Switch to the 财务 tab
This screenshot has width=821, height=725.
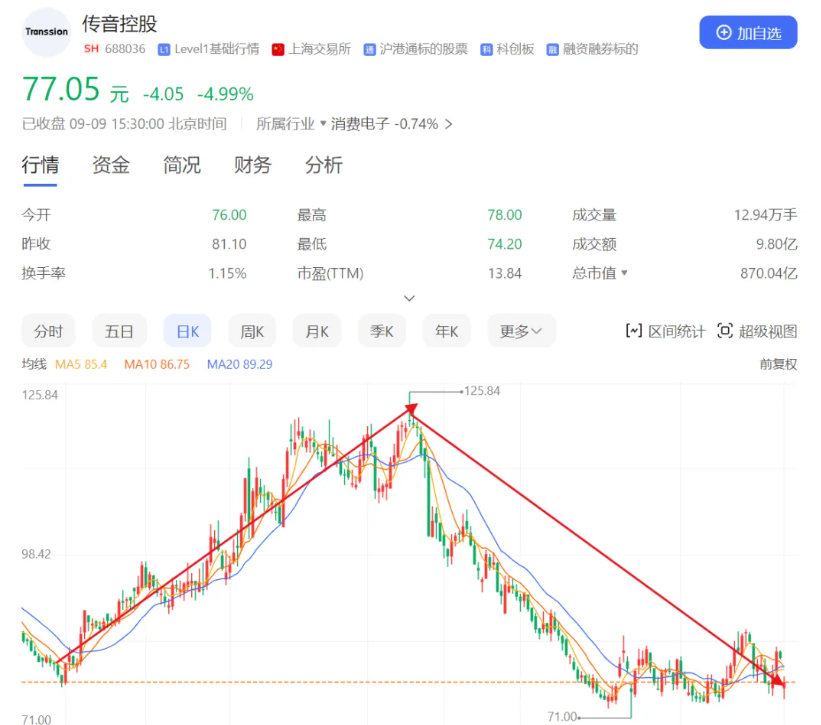point(252,165)
